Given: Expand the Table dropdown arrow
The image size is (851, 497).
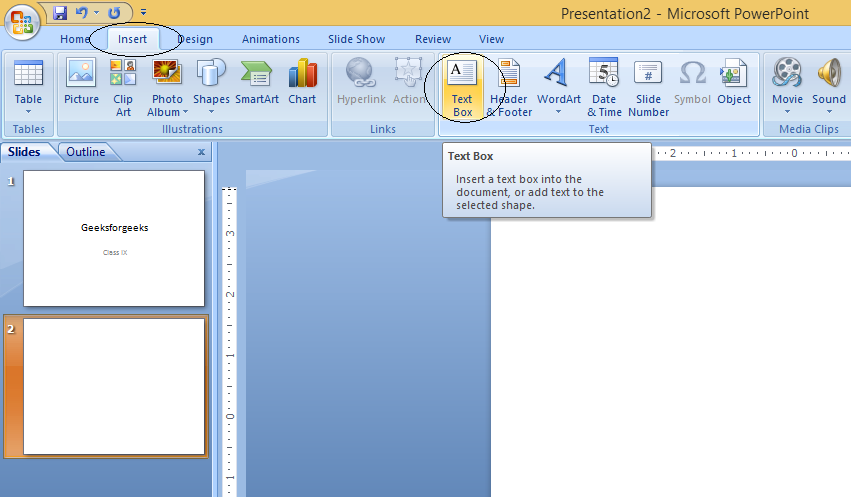Looking at the screenshot, I should point(28,112).
